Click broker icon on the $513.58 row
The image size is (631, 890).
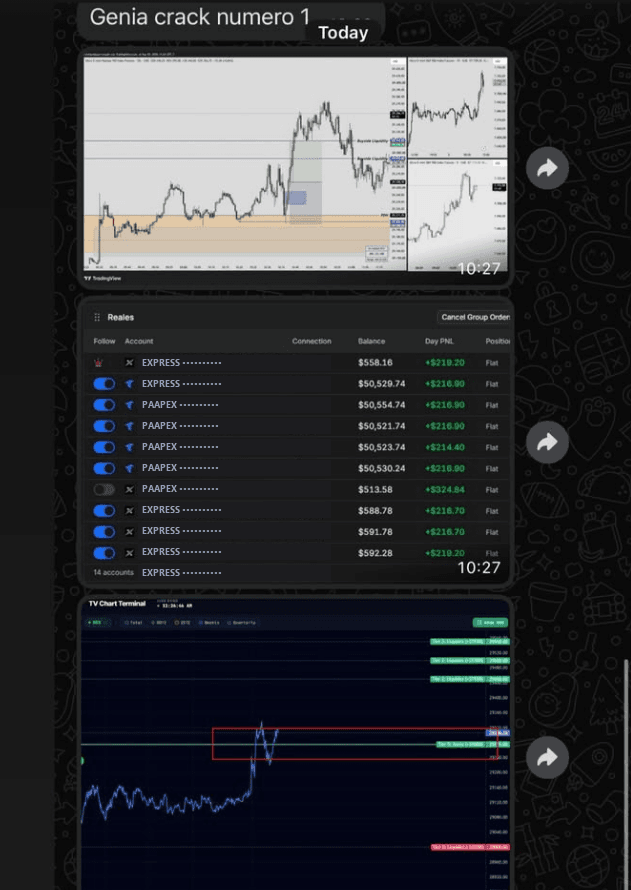pos(129,489)
